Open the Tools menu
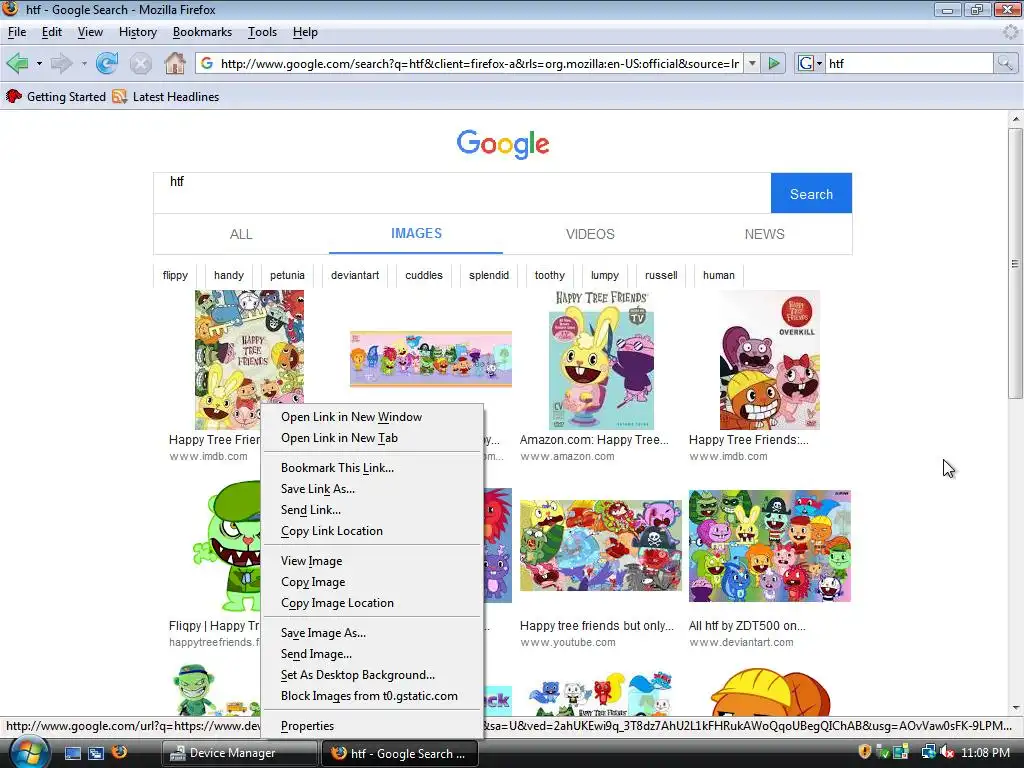Viewport: 1024px width, 768px height. coord(262,32)
